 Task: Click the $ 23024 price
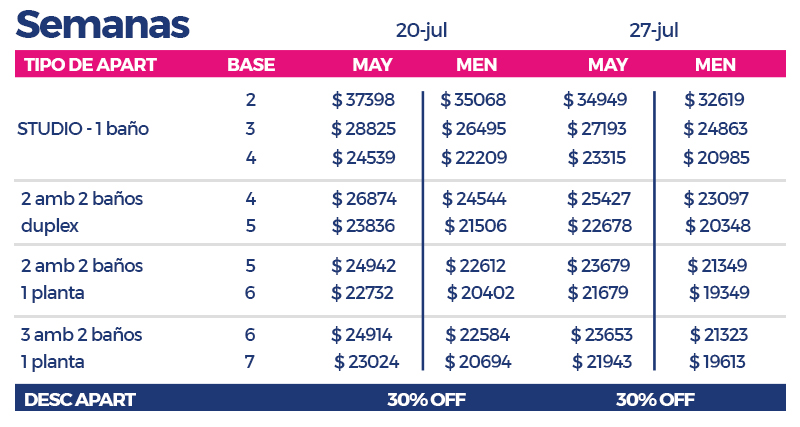click(x=366, y=361)
